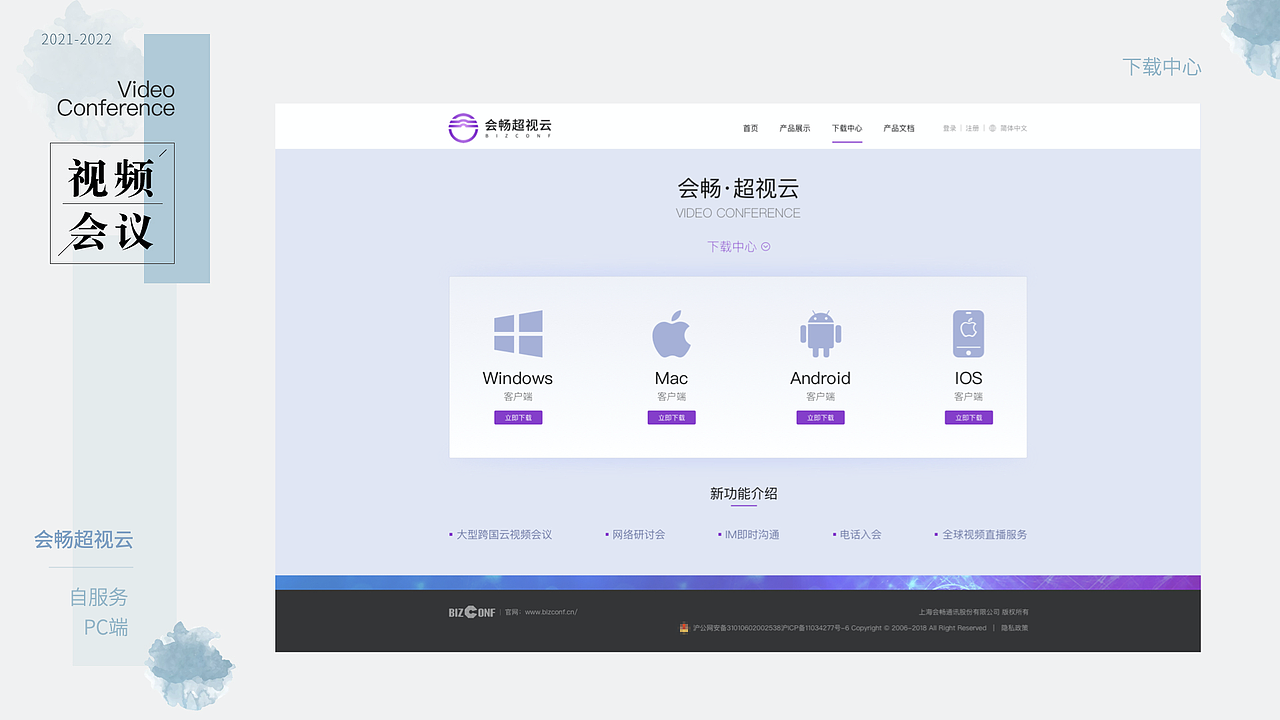Click the IM即时沟通 feature link

752,535
